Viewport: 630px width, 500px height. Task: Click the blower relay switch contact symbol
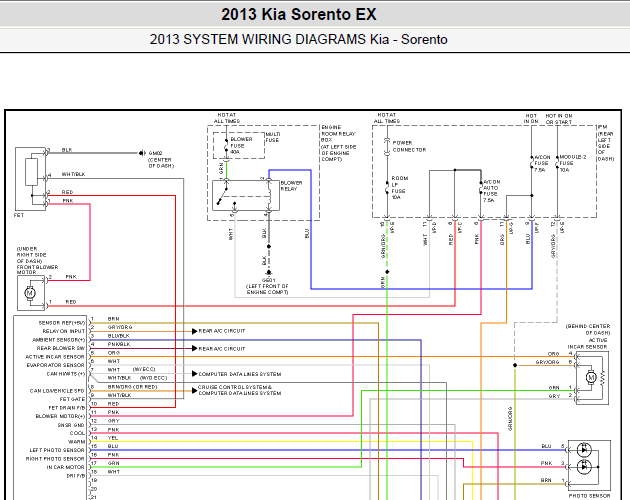point(222,195)
